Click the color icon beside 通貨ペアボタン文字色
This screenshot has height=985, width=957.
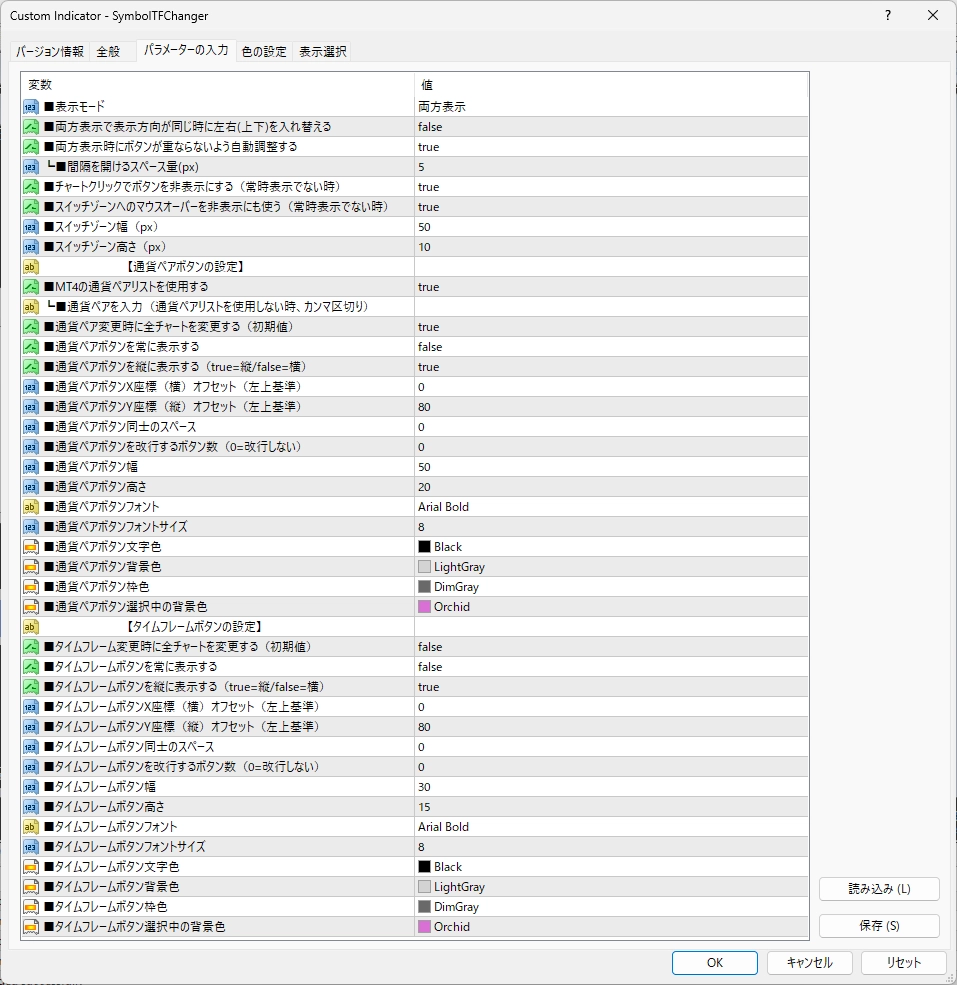tap(31, 547)
